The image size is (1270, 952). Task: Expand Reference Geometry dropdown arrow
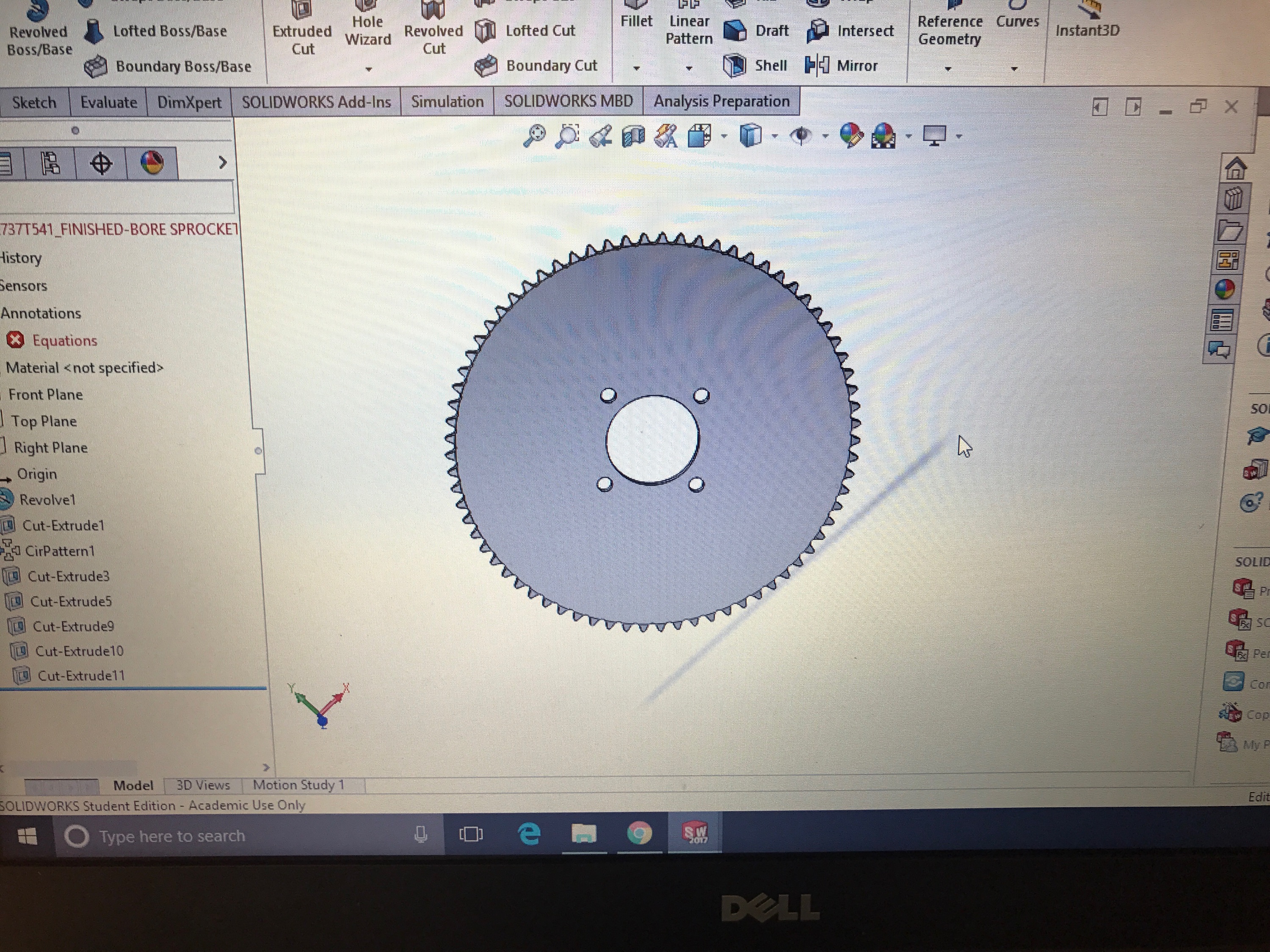pyautogui.click(x=948, y=69)
